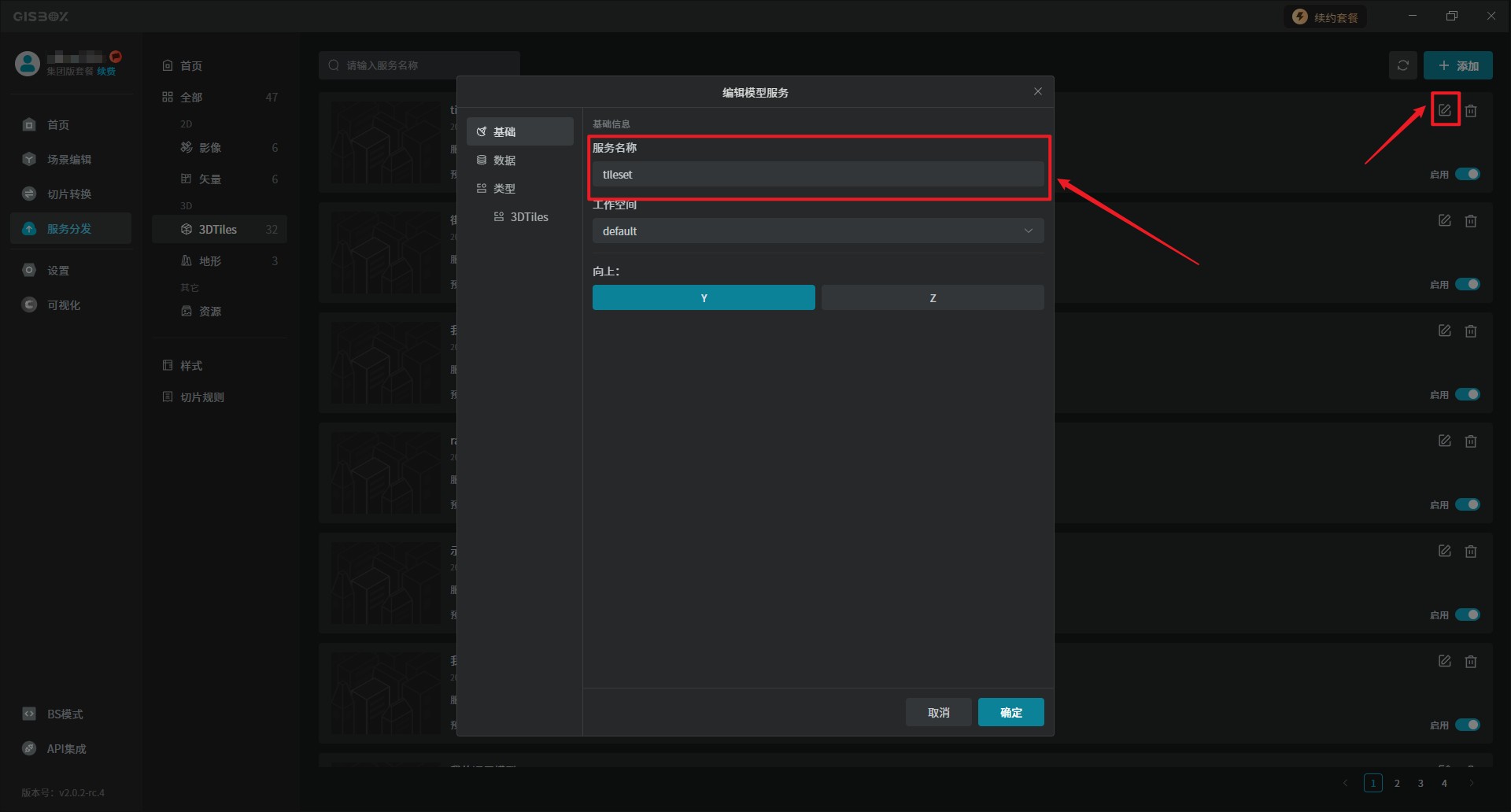Open the Scene Editing (场景编辑) sidebar item
Image resolution: width=1511 pixels, height=812 pixels.
click(x=68, y=160)
